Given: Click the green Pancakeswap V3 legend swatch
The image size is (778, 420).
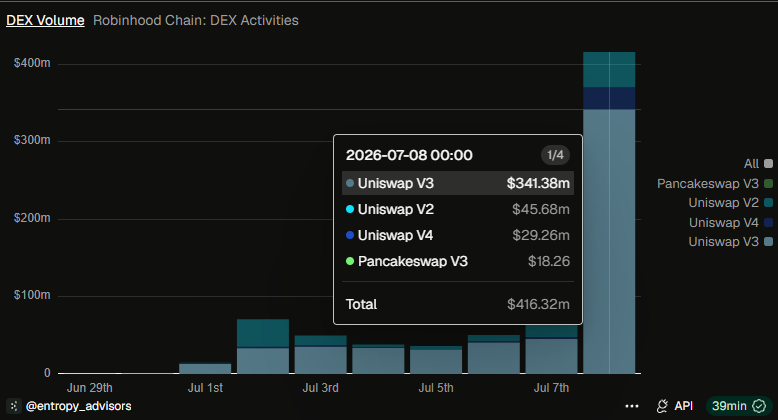Looking at the screenshot, I should coord(769,184).
